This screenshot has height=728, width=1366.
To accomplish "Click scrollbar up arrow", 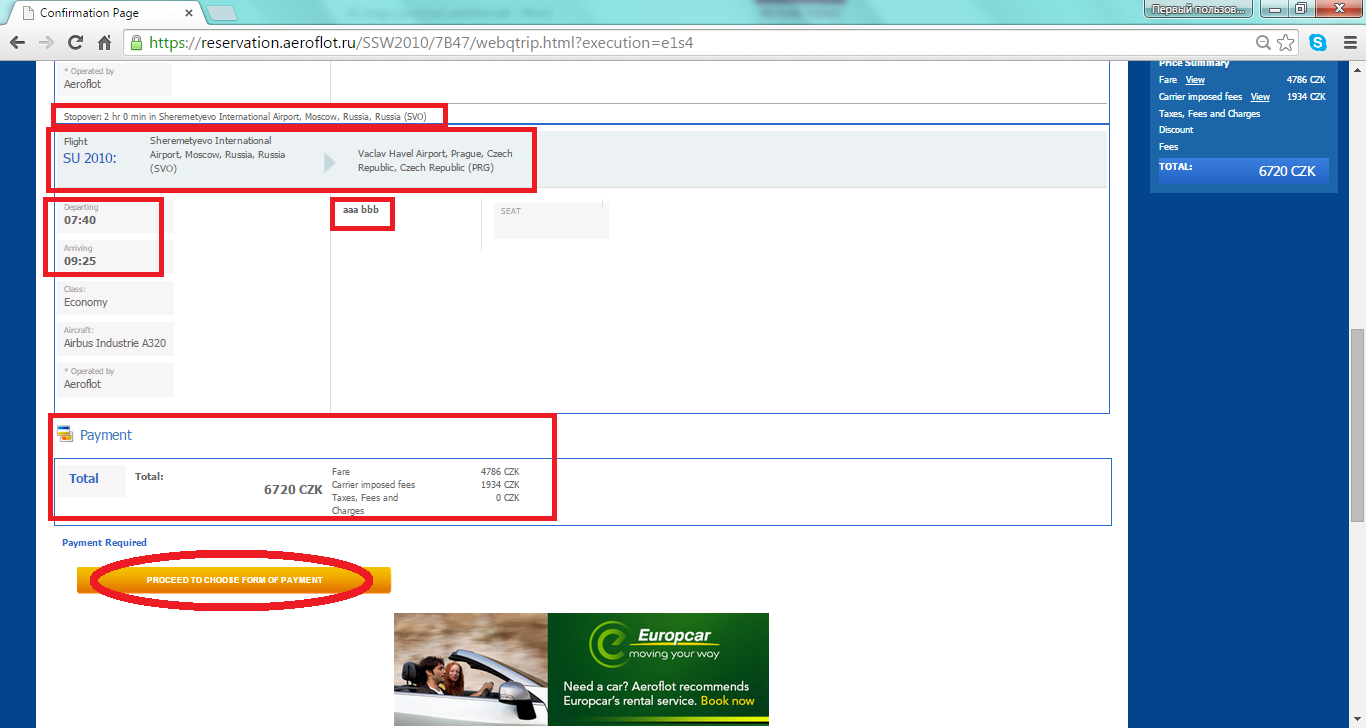I will pos(1357,68).
